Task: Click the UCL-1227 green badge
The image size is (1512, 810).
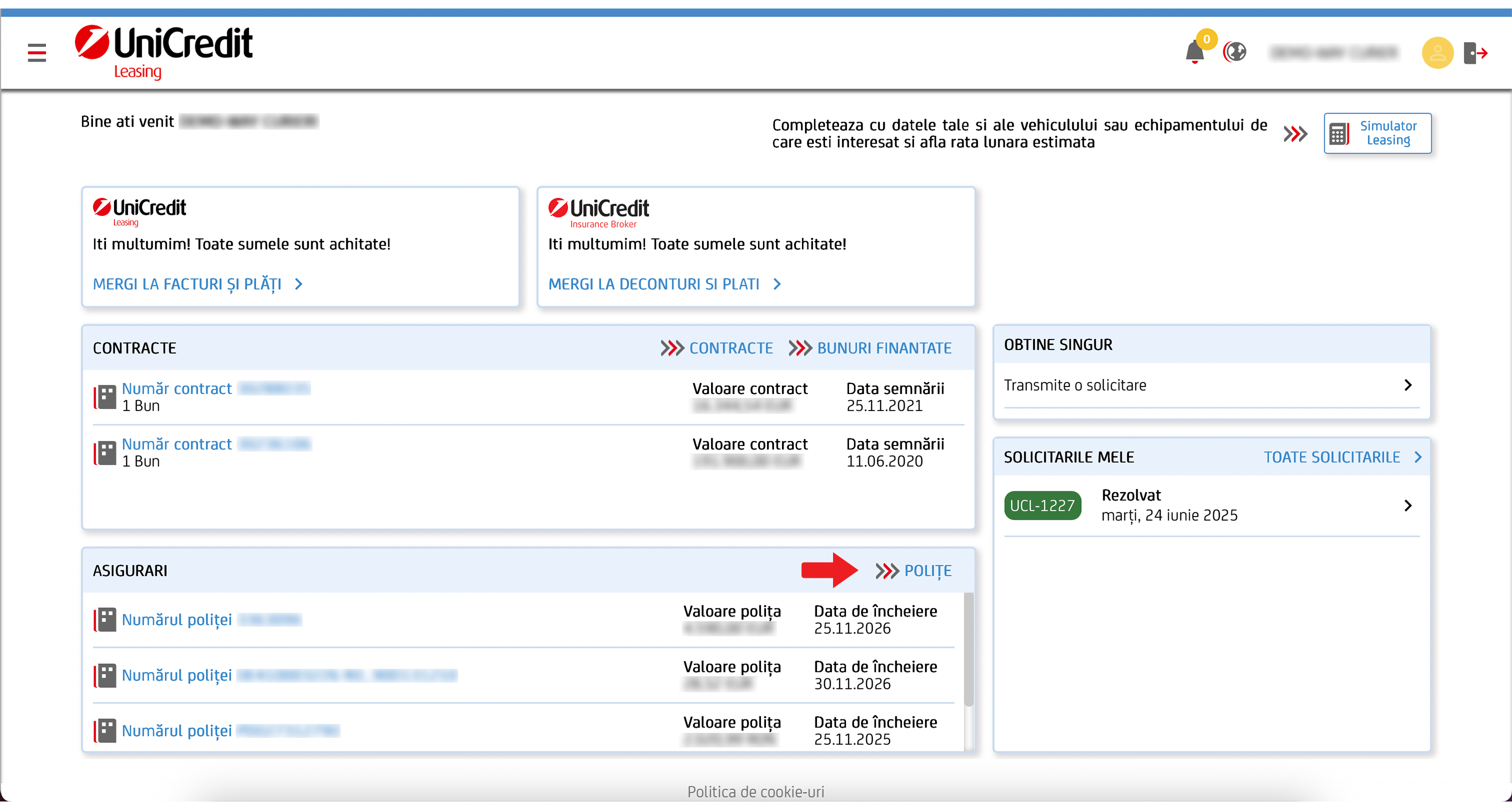Action: (1042, 506)
